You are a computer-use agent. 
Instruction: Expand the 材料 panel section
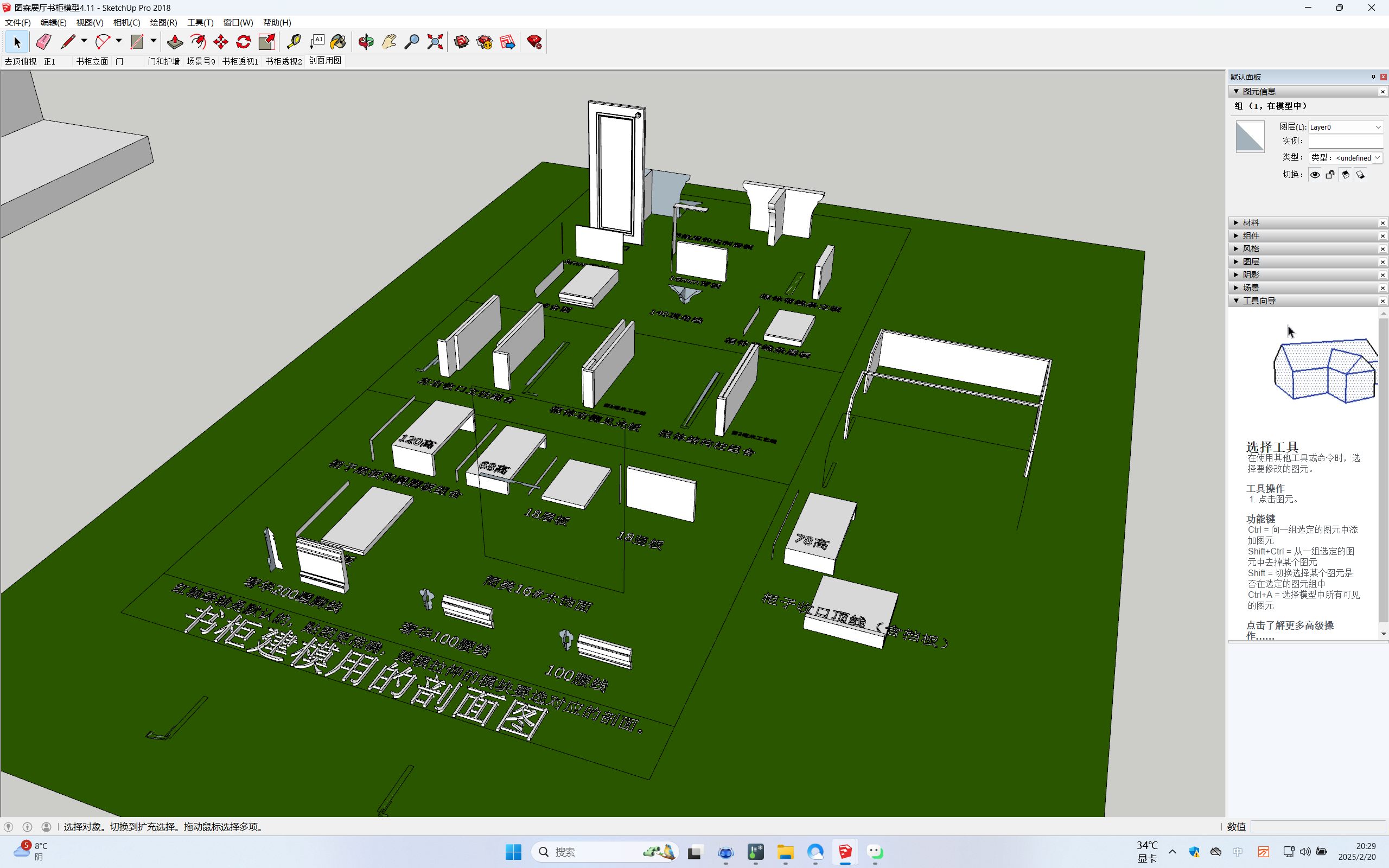point(1251,223)
